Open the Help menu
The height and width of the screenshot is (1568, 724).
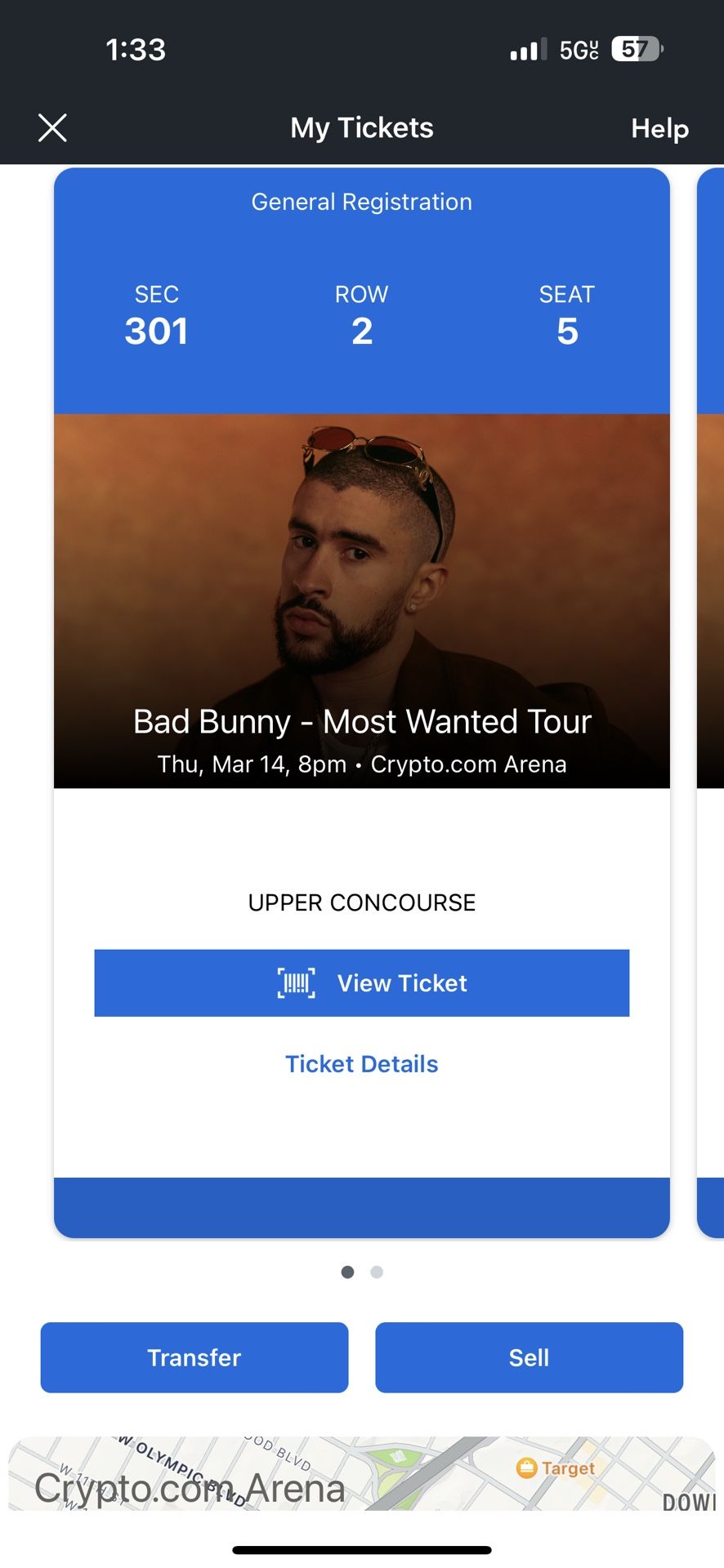point(659,127)
